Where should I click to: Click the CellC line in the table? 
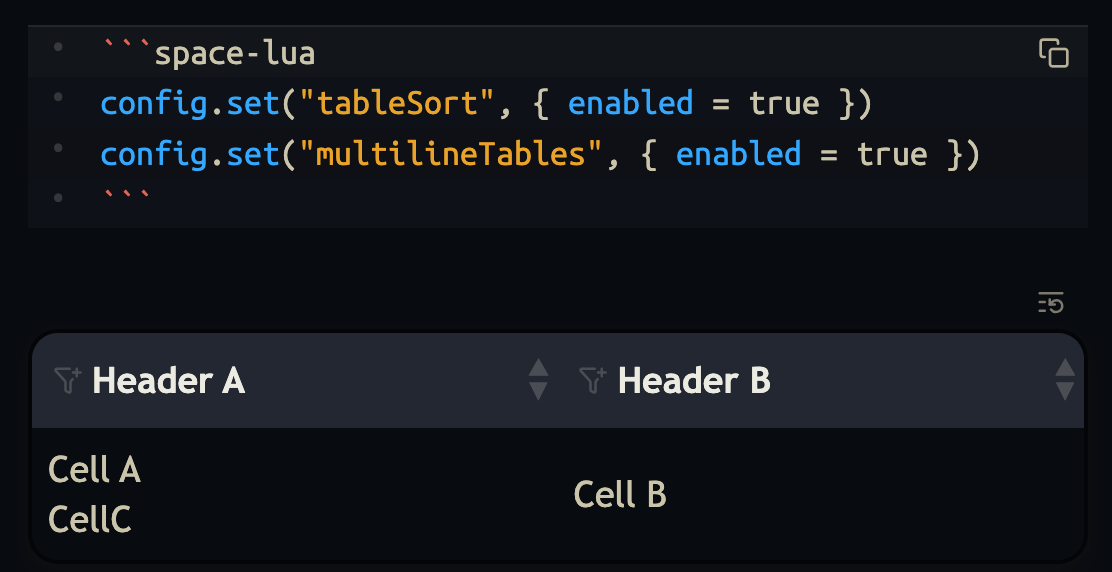tap(90, 520)
